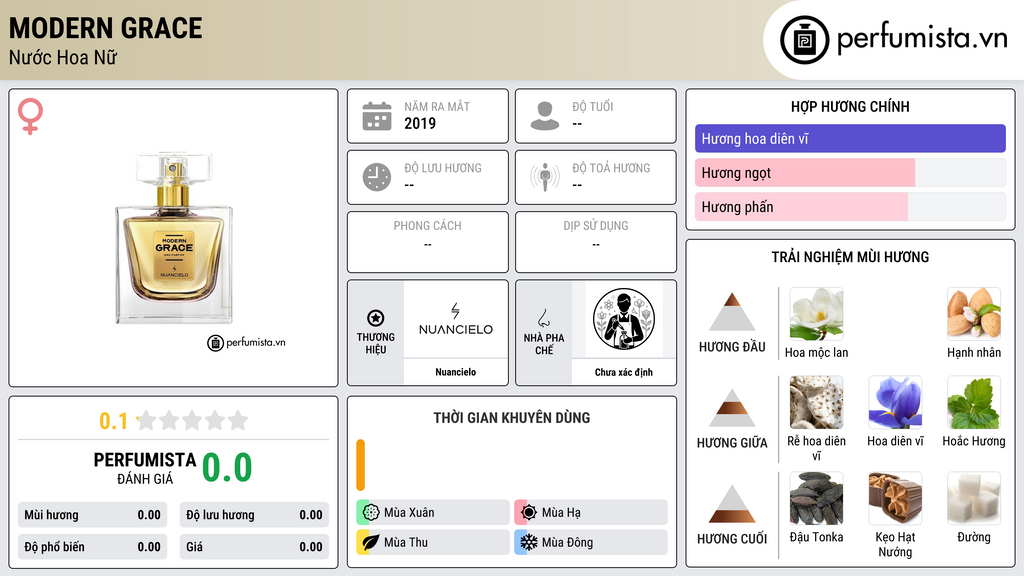The height and width of the screenshot is (576, 1024).
Task: Select the Hương ngọt accord bar
Action: click(x=850, y=172)
